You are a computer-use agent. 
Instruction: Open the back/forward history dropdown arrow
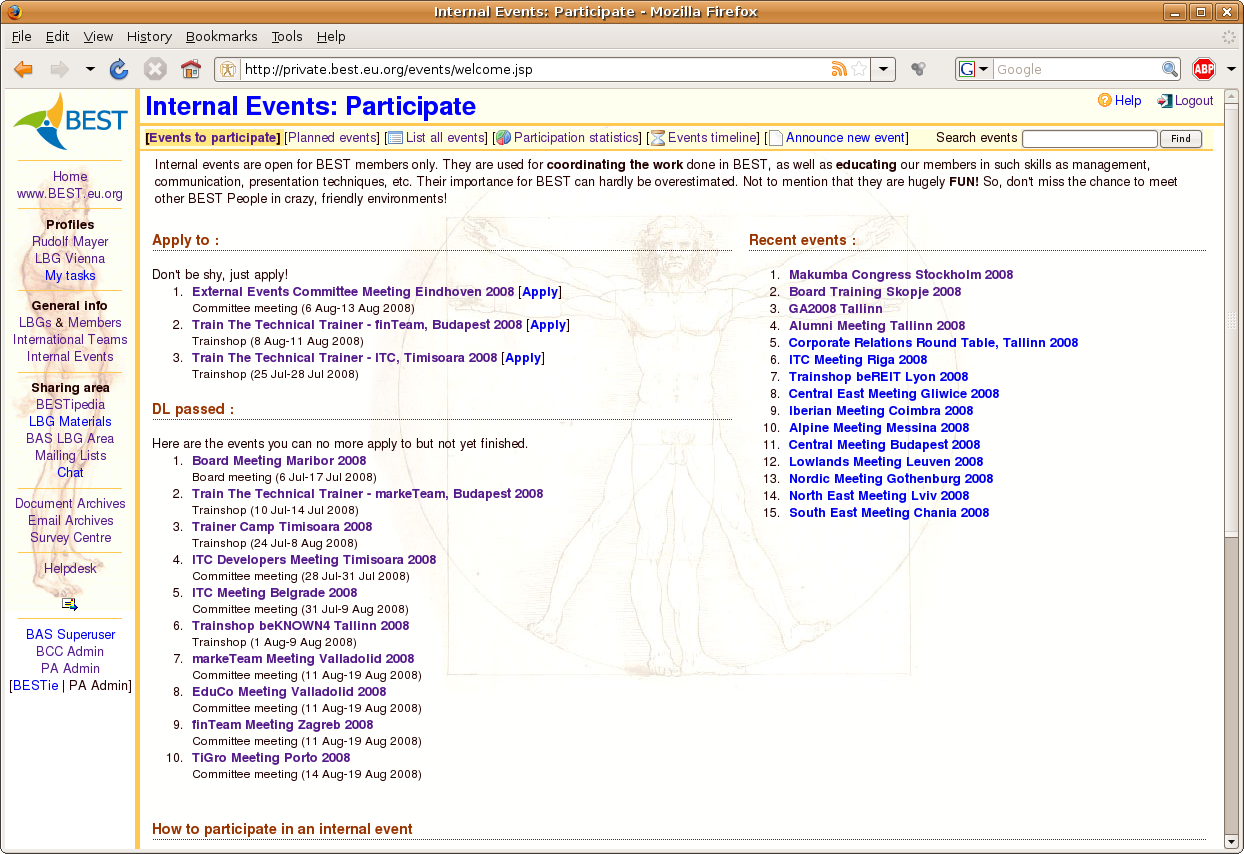pyautogui.click(x=90, y=69)
